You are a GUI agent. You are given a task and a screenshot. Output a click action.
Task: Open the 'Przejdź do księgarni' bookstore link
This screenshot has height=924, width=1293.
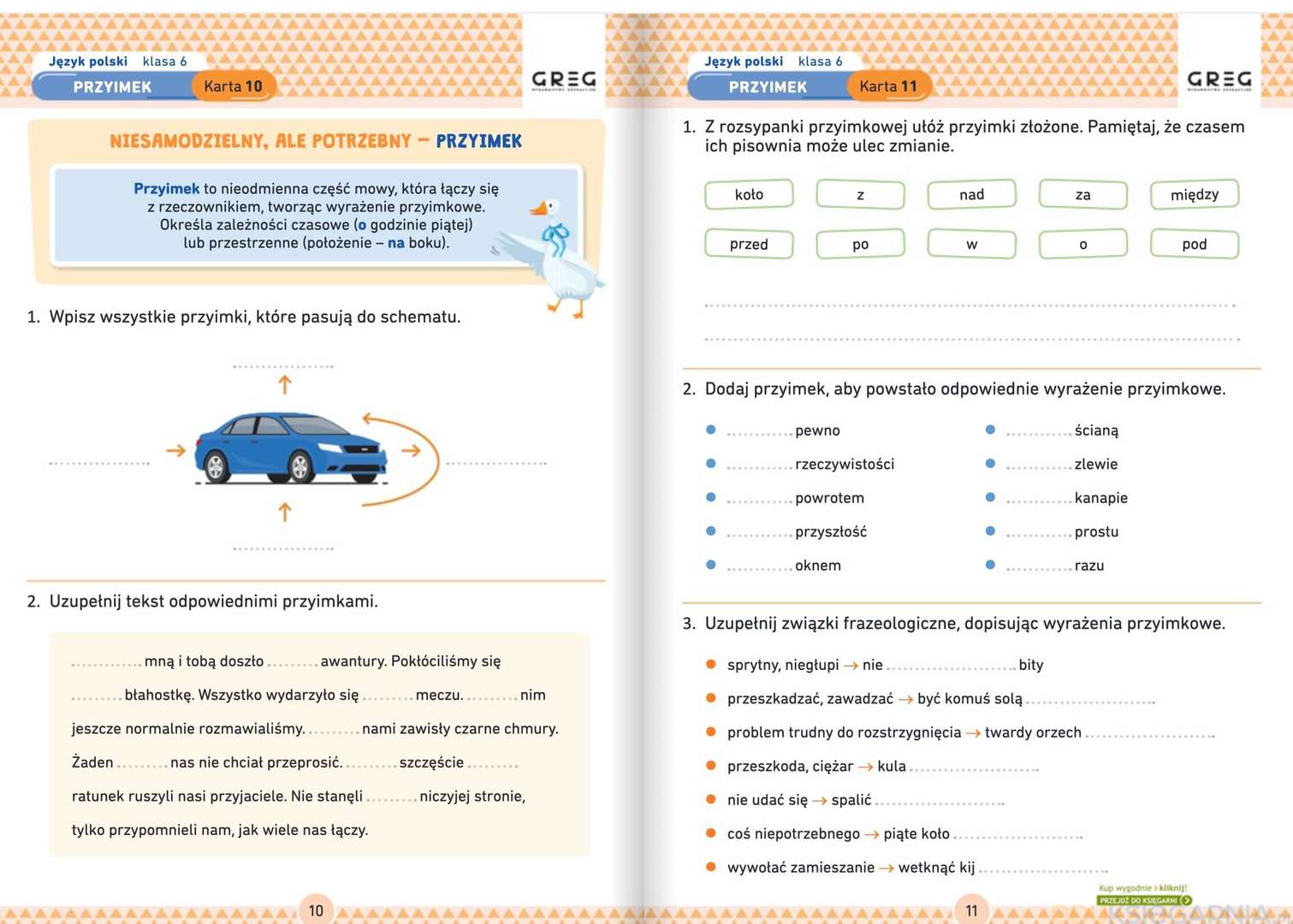tap(1144, 900)
